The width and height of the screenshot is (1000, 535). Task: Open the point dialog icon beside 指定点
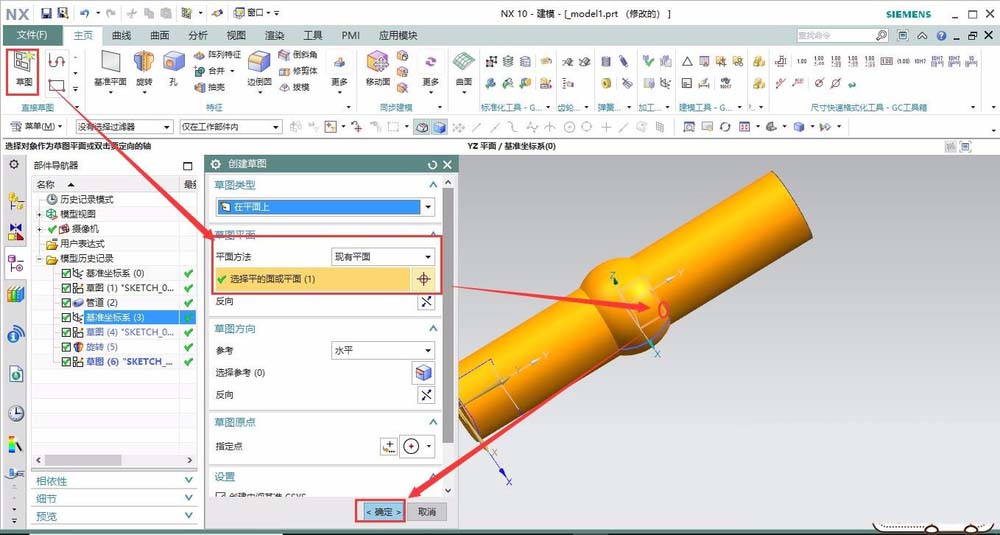pos(388,446)
